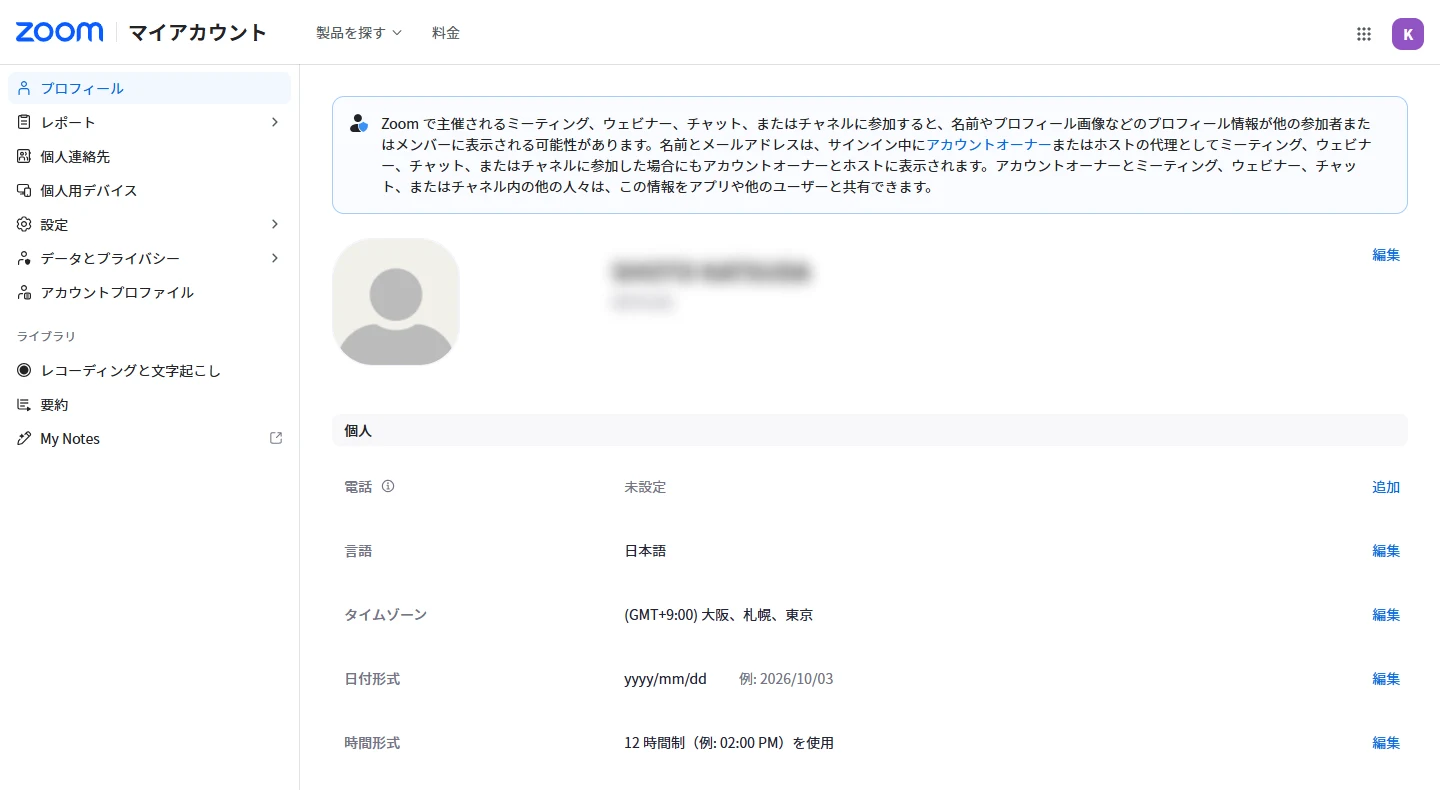This screenshot has width=1440, height=790.
Task: Click My Notes external link icon
Action: [x=276, y=438]
